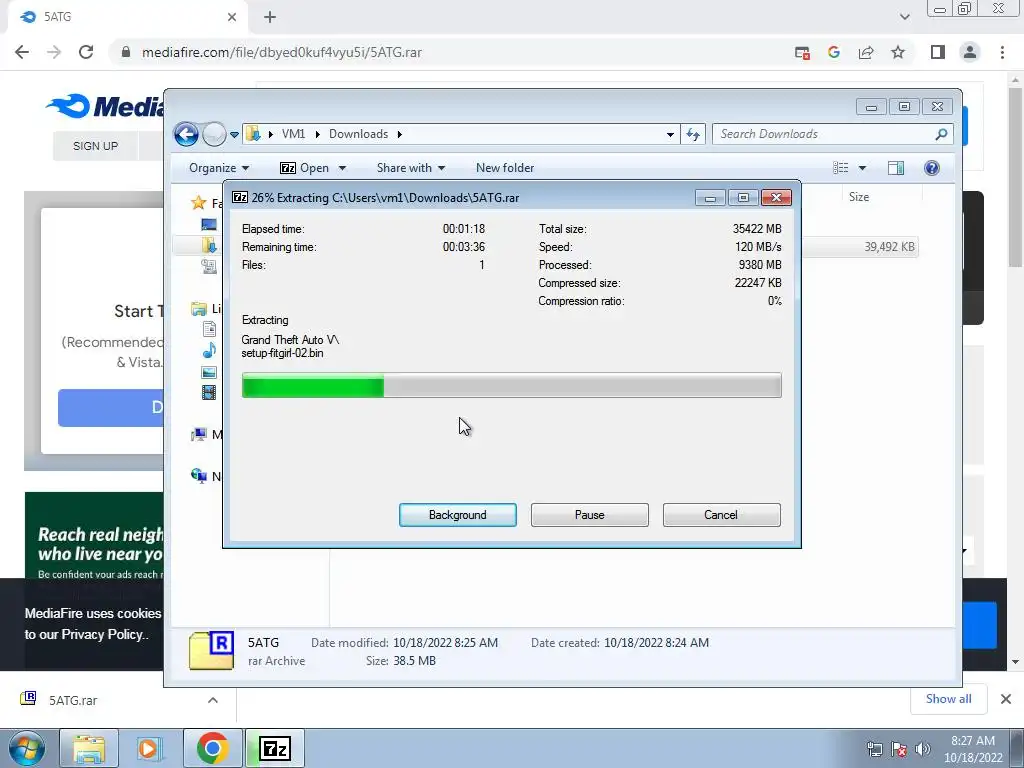Open Explorer's help icon
This screenshot has height=768, width=1024.
coord(932,168)
